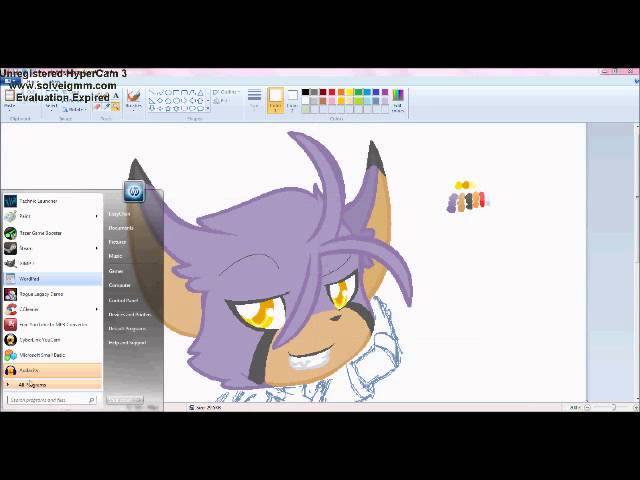Pick the green color swatch in palette

click(358, 92)
